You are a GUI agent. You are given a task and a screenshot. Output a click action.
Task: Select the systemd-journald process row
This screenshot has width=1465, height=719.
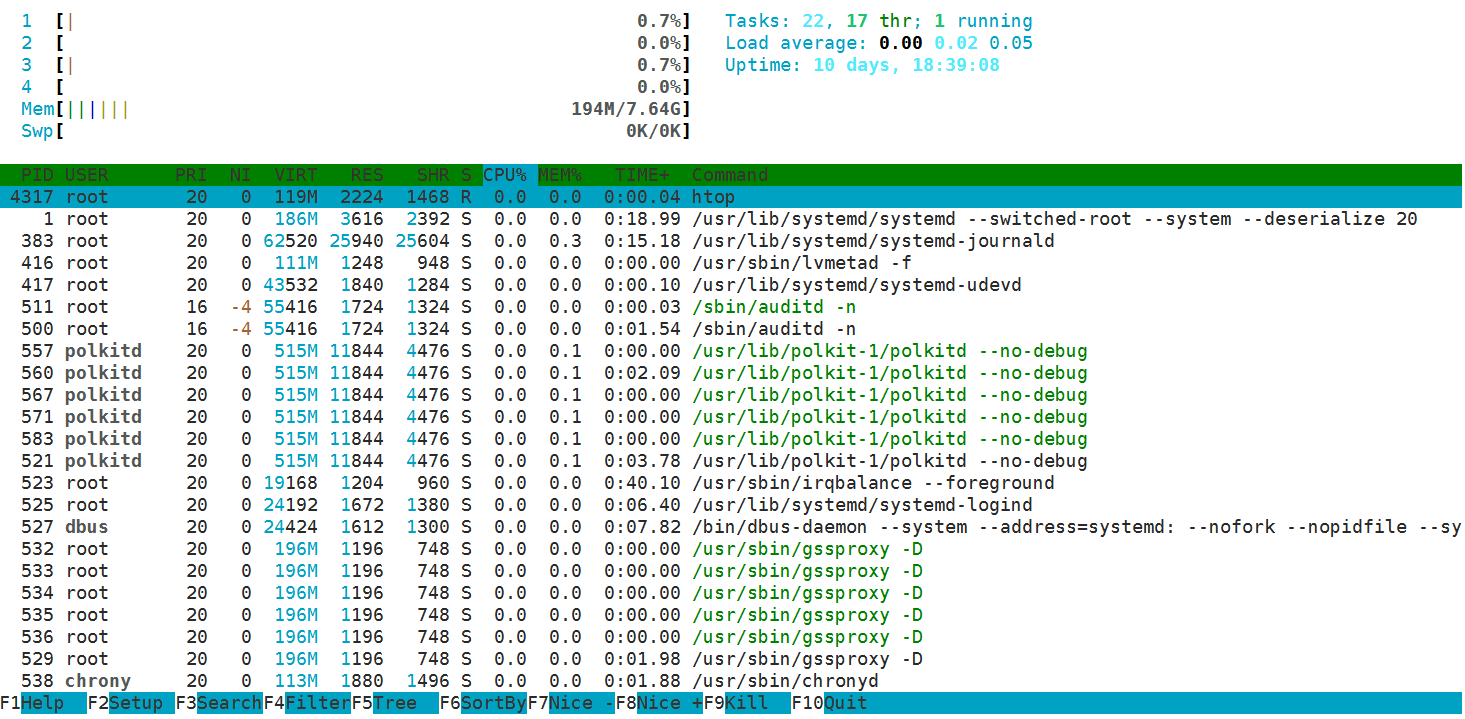731,241
